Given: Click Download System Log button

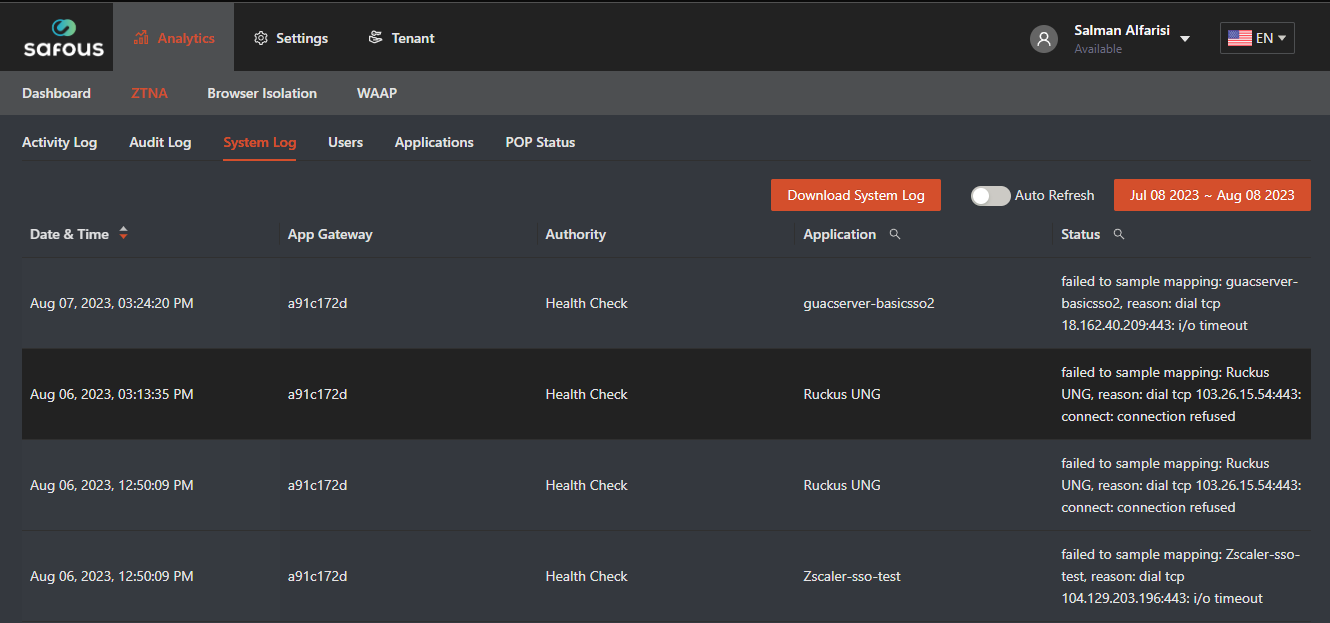Looking at the screenshot, I should coord(855,196).
